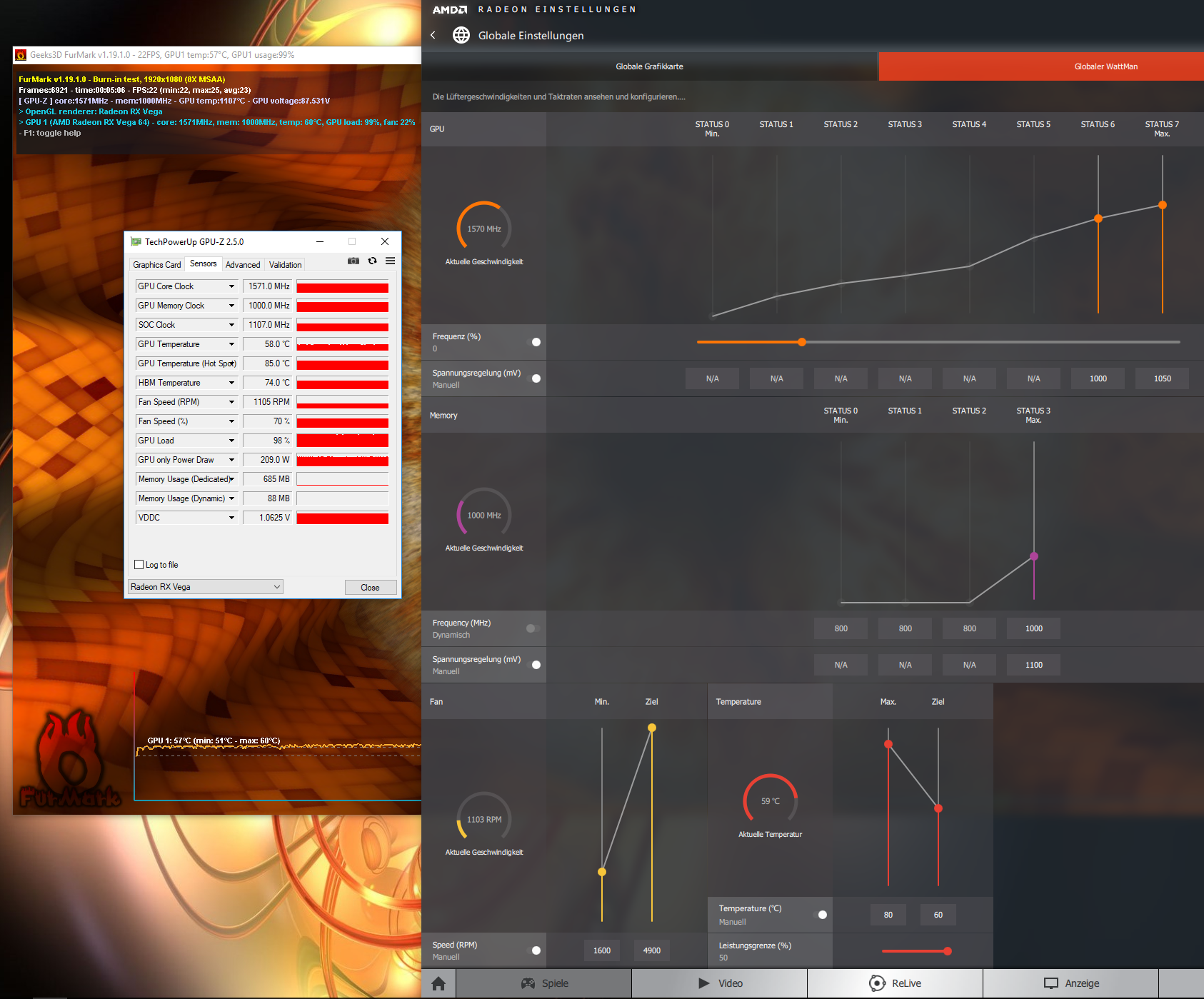Adjust the GPU Frequenz (%) slider handle
1204x999 pixels.
[x=802, y=342]
